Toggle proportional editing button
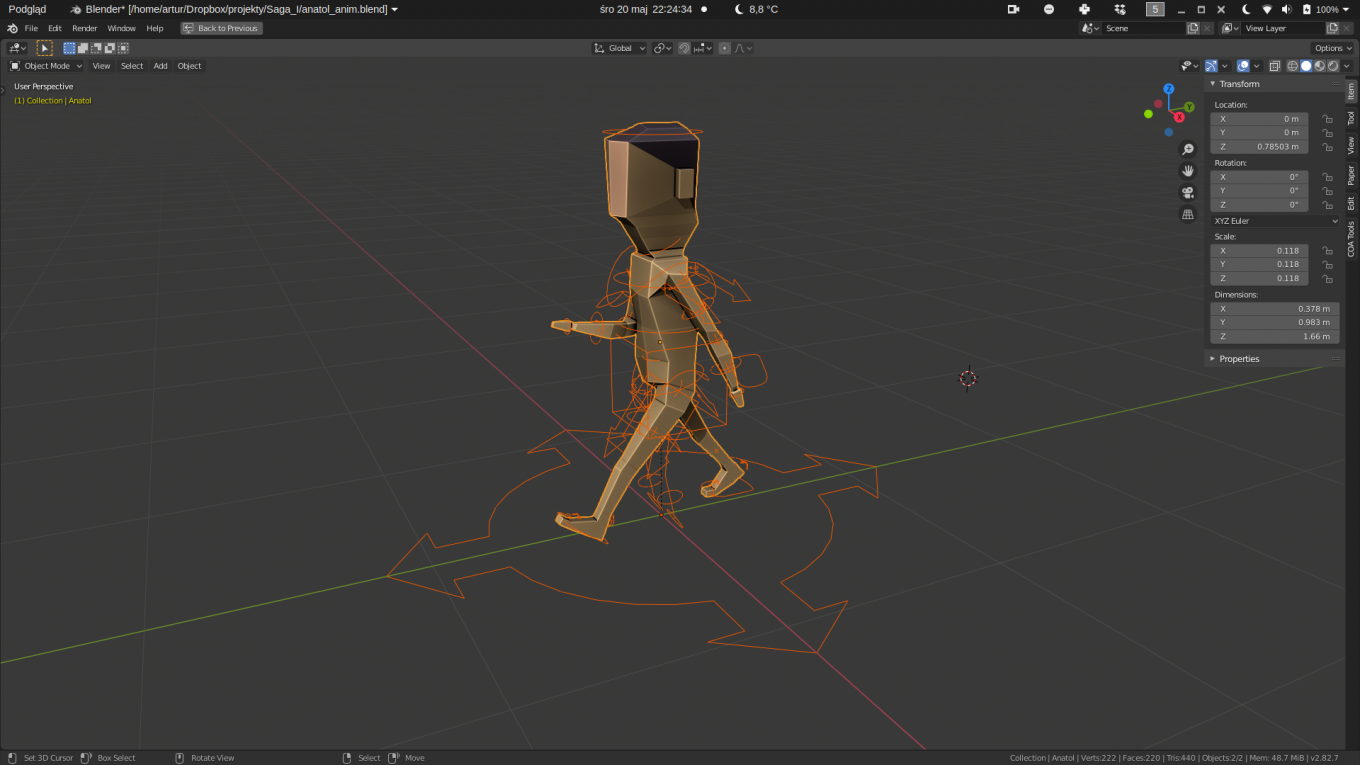Viewport: 1360px width, 765px height. [x=725, y=48]
